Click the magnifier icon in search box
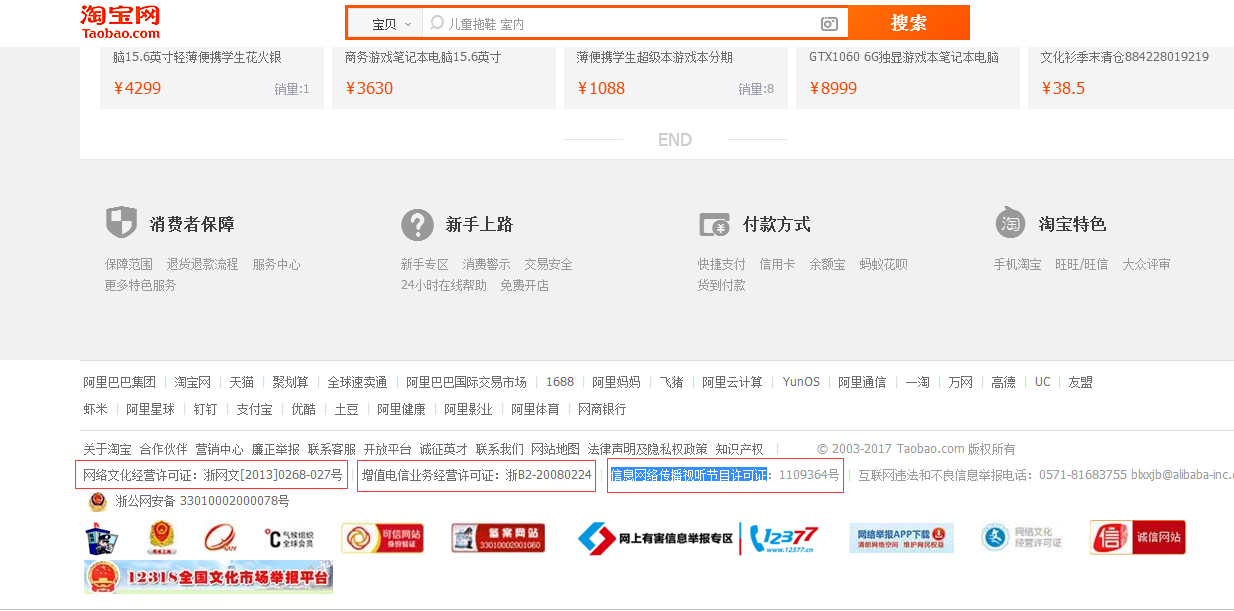Viewport: 1234px width, 611px height. pos(437,23)
